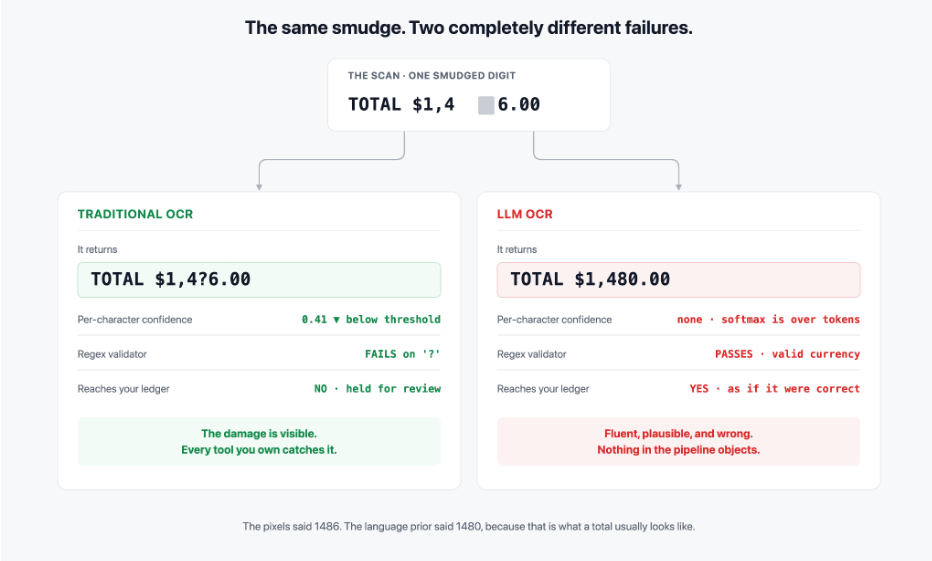Click 'FAILS on ?' regex result
932x561 pixels.
click(402, 354)
